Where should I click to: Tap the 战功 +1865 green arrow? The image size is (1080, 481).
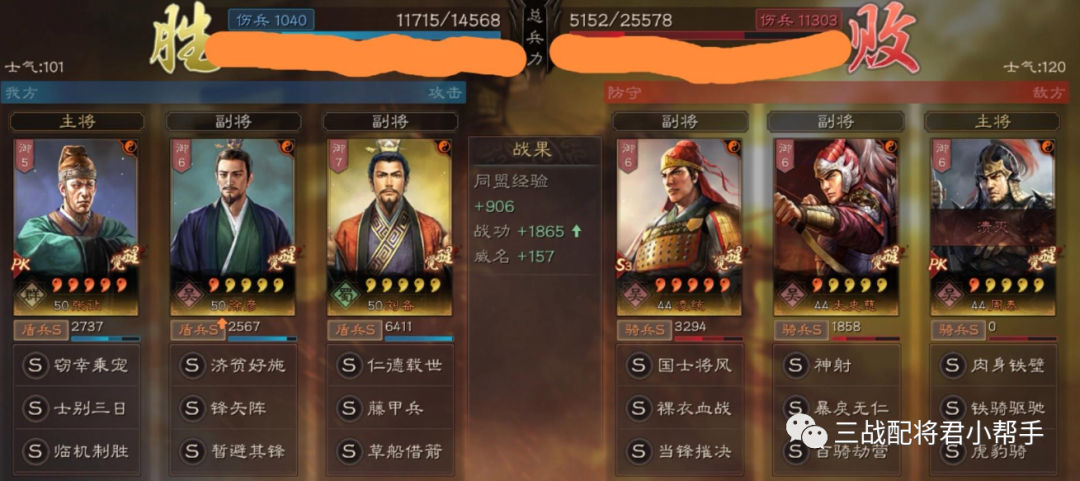[x=576, y=231]
